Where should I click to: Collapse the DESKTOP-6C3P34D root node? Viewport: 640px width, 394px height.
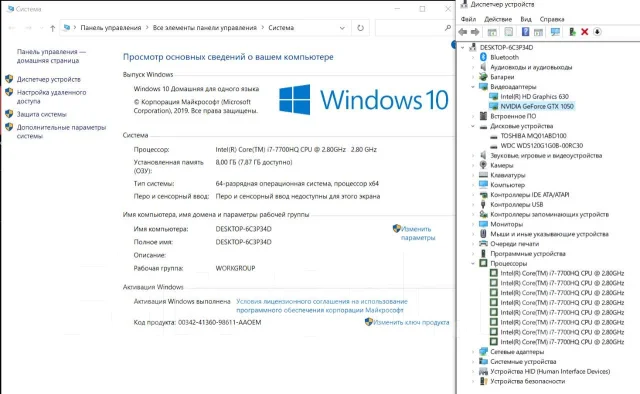pyautogui.click(x=463, y=47)
